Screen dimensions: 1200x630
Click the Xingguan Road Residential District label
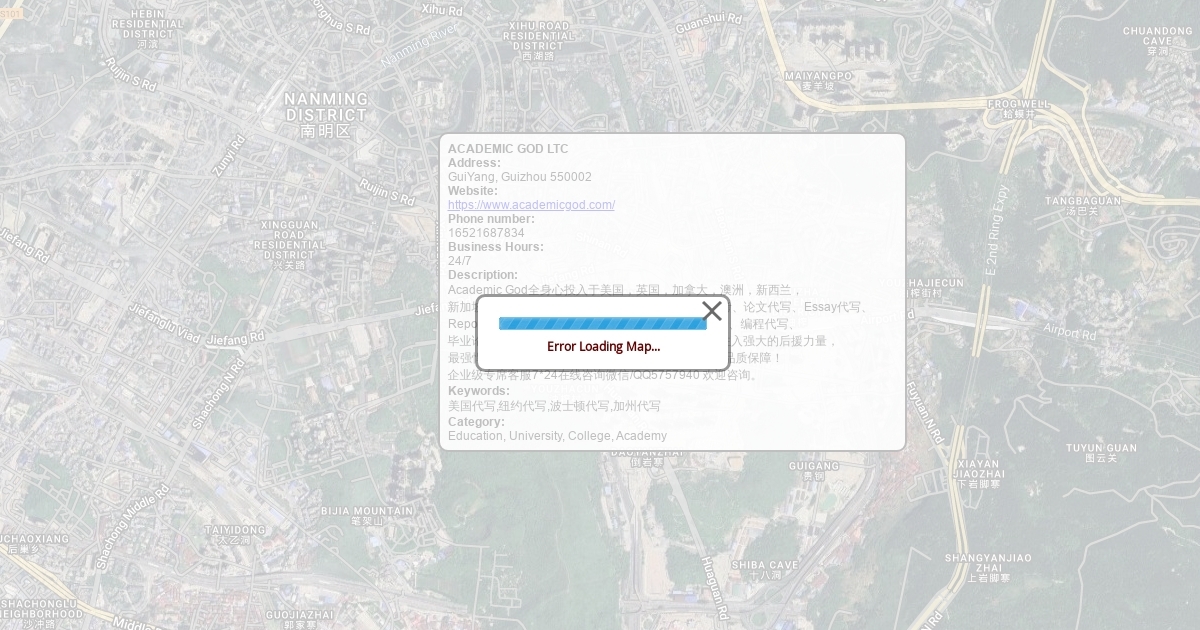point(289,244)
